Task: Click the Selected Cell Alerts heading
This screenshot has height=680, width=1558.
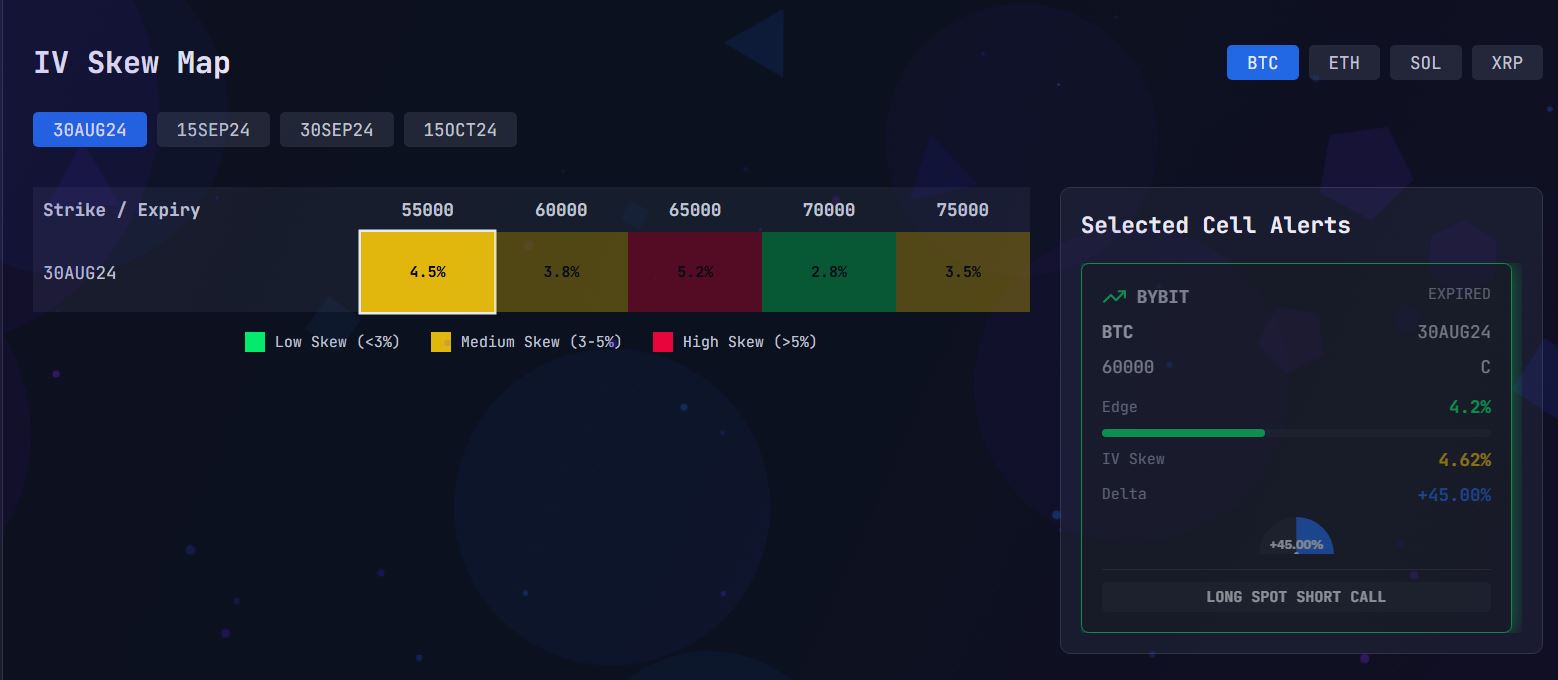Action: pyautogui.click(x=1216, y=225)
